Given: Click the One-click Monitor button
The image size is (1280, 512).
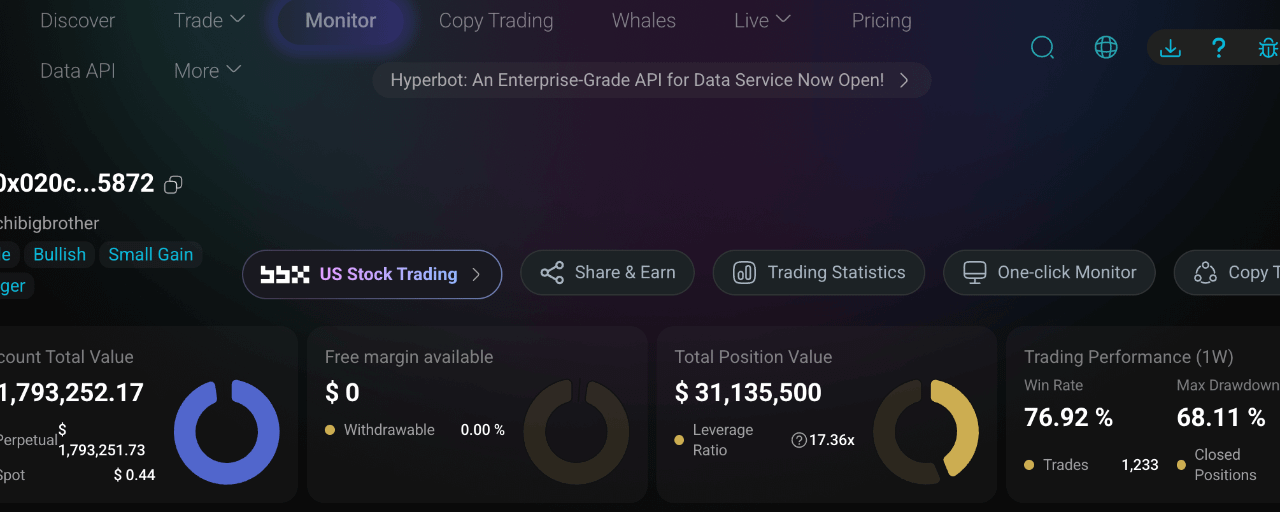Looking at the screenshot, I should (1049, 273).
